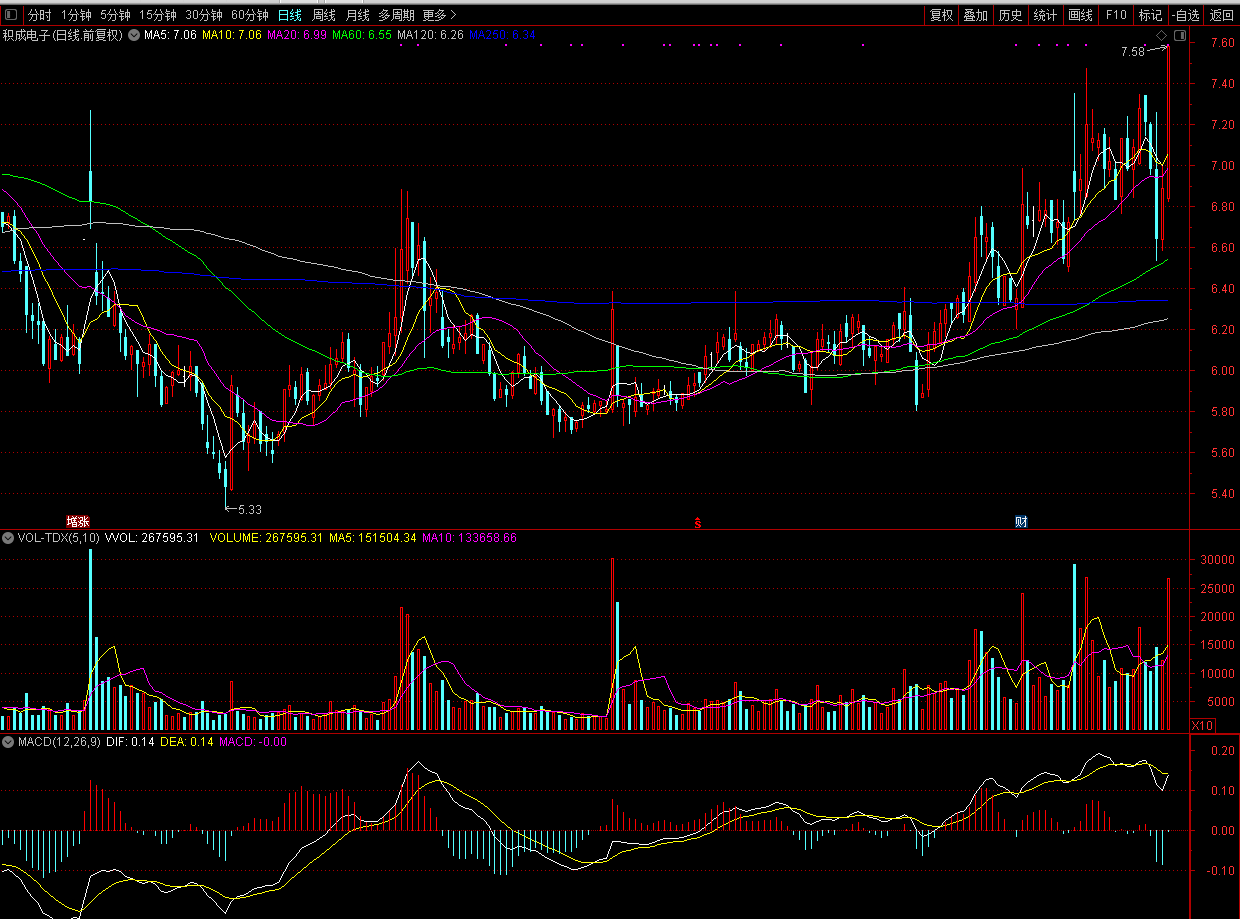Click the 增涨 event marker
The height and width of the screenshot is (919, 1240).
pos(78,521)
